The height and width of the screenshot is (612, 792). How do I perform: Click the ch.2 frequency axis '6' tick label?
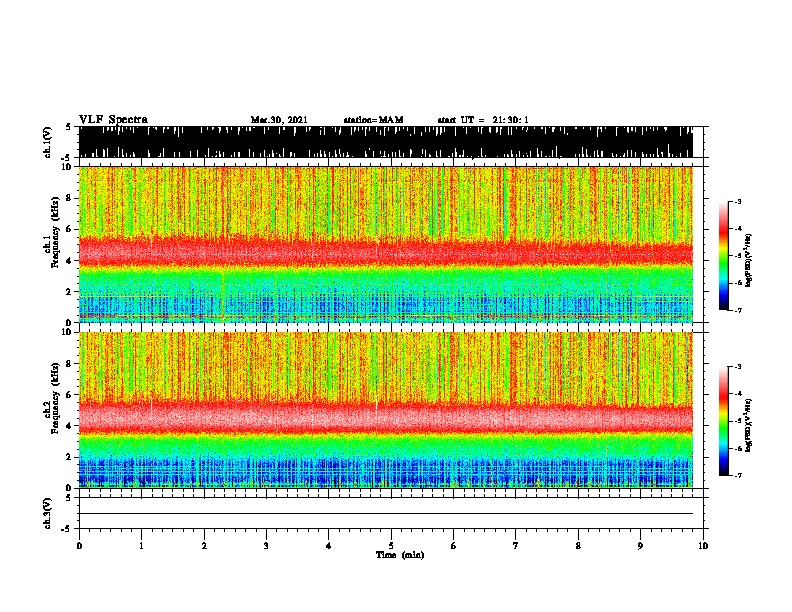[70, 395]
